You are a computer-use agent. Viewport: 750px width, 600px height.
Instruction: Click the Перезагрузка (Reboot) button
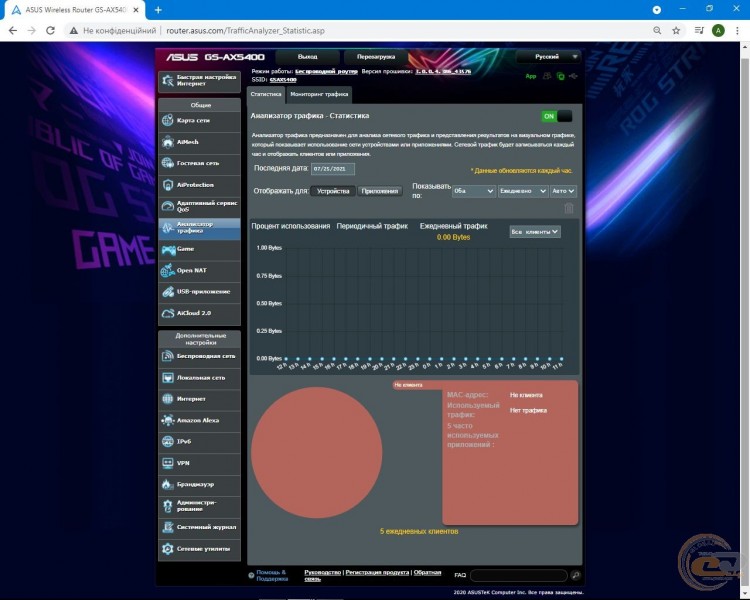[376, 57]
